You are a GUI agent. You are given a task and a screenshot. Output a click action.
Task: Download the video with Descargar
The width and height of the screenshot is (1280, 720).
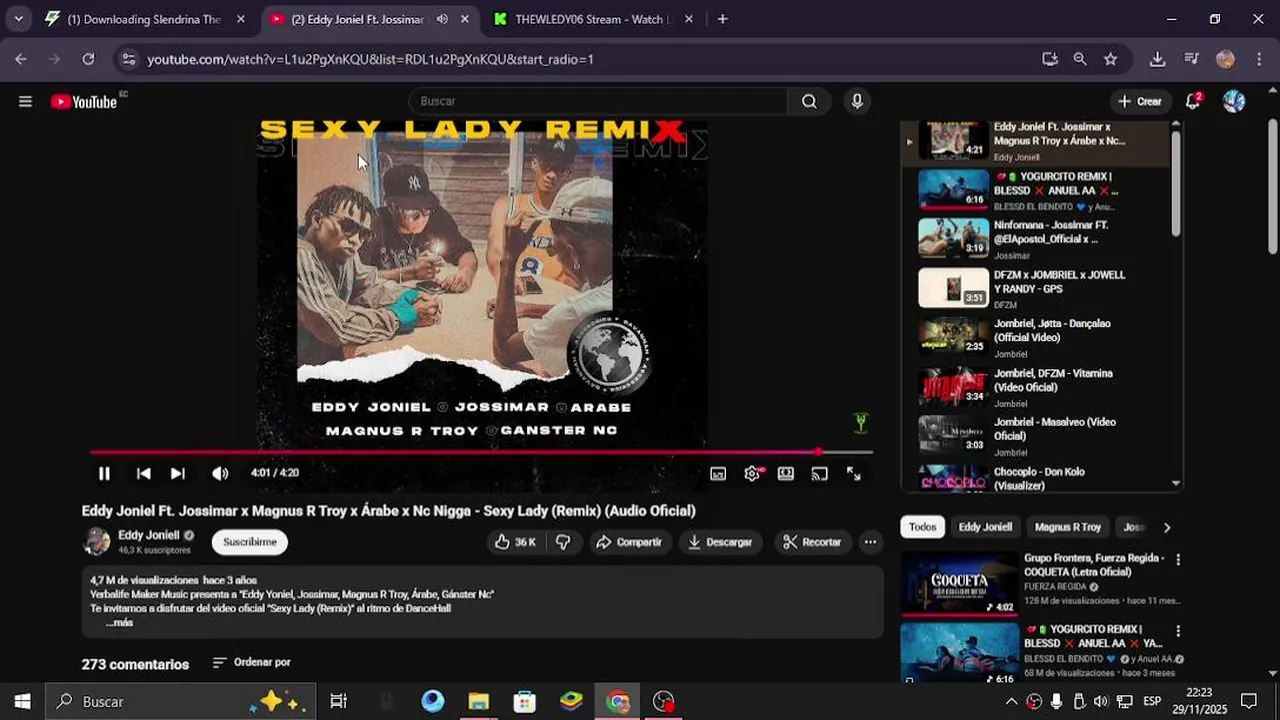720,542
